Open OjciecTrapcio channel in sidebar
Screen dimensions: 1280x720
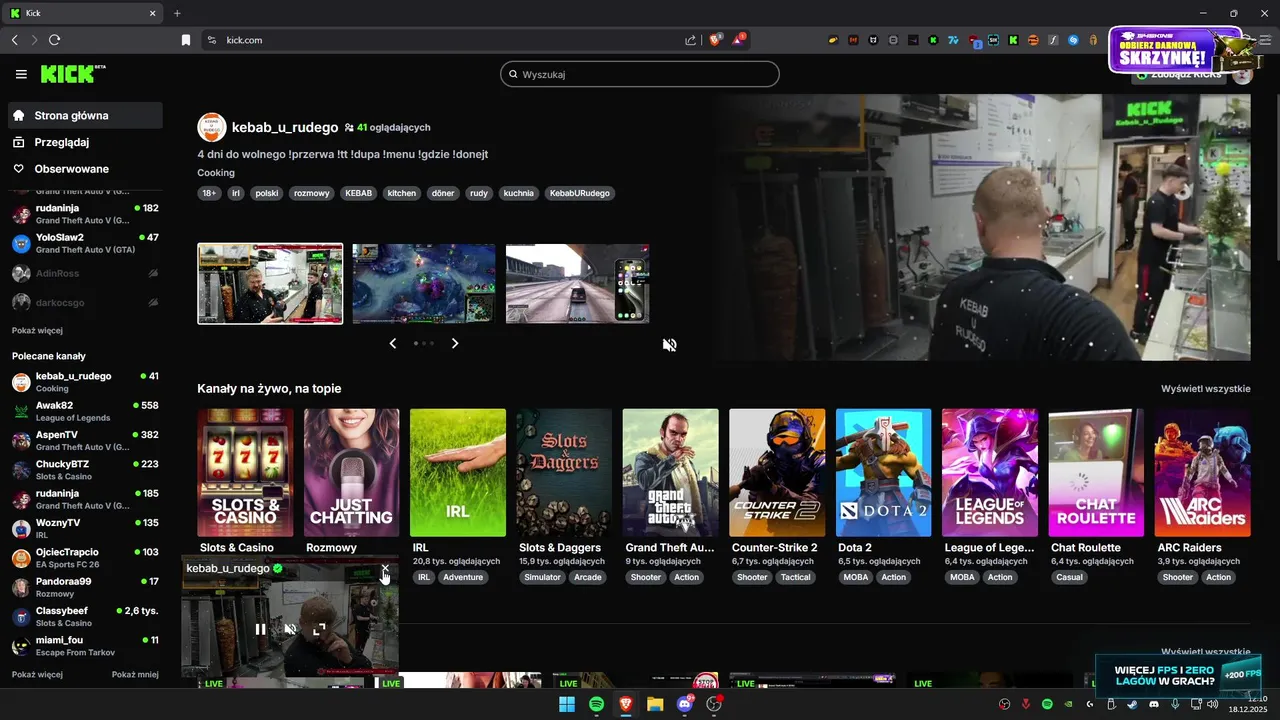[85, 558]
